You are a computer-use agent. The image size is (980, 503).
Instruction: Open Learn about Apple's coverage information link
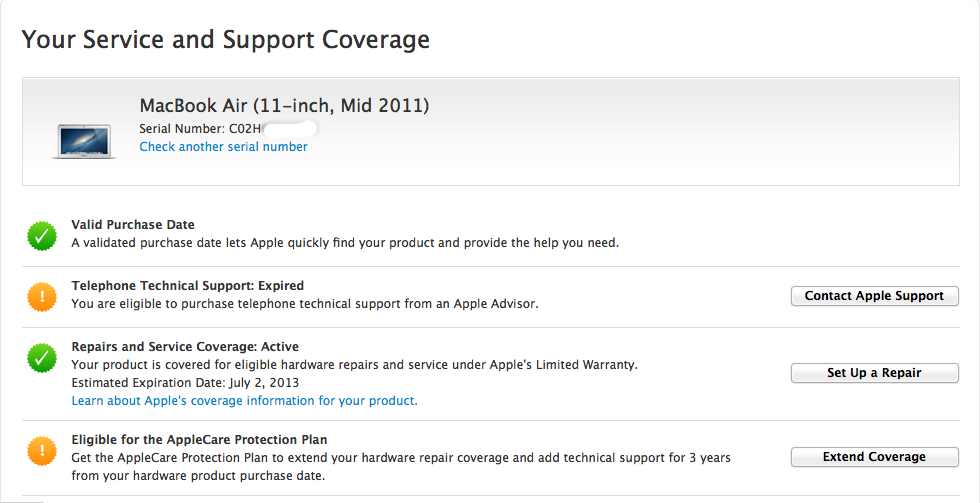(244, 401)
